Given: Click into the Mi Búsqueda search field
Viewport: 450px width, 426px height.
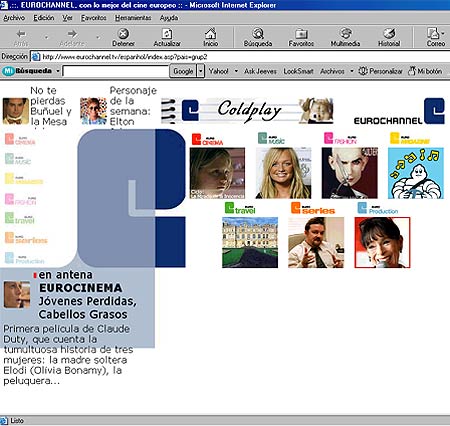Looking at the screenshot, I should [x=116, y=71].
